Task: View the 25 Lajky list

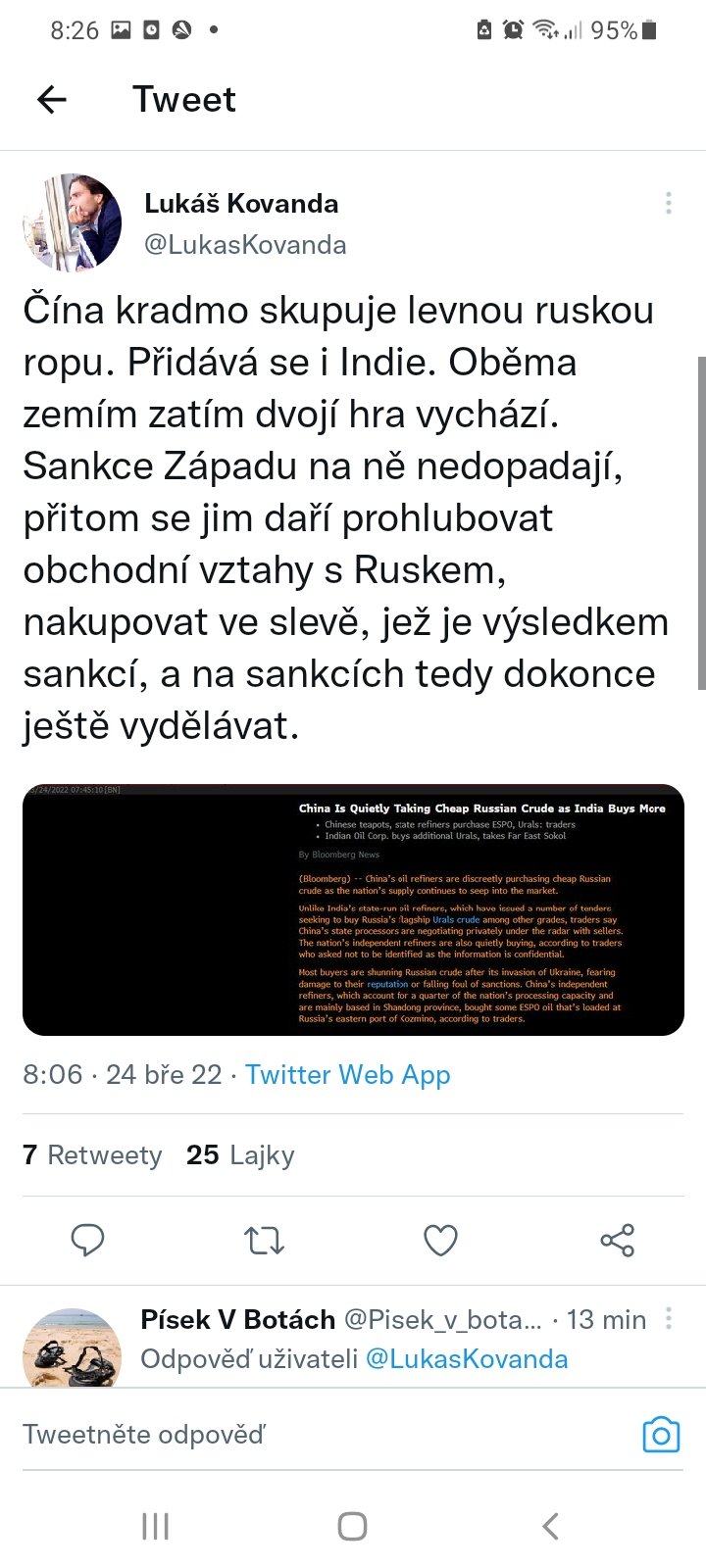Action: click(x=240, y=1155)
